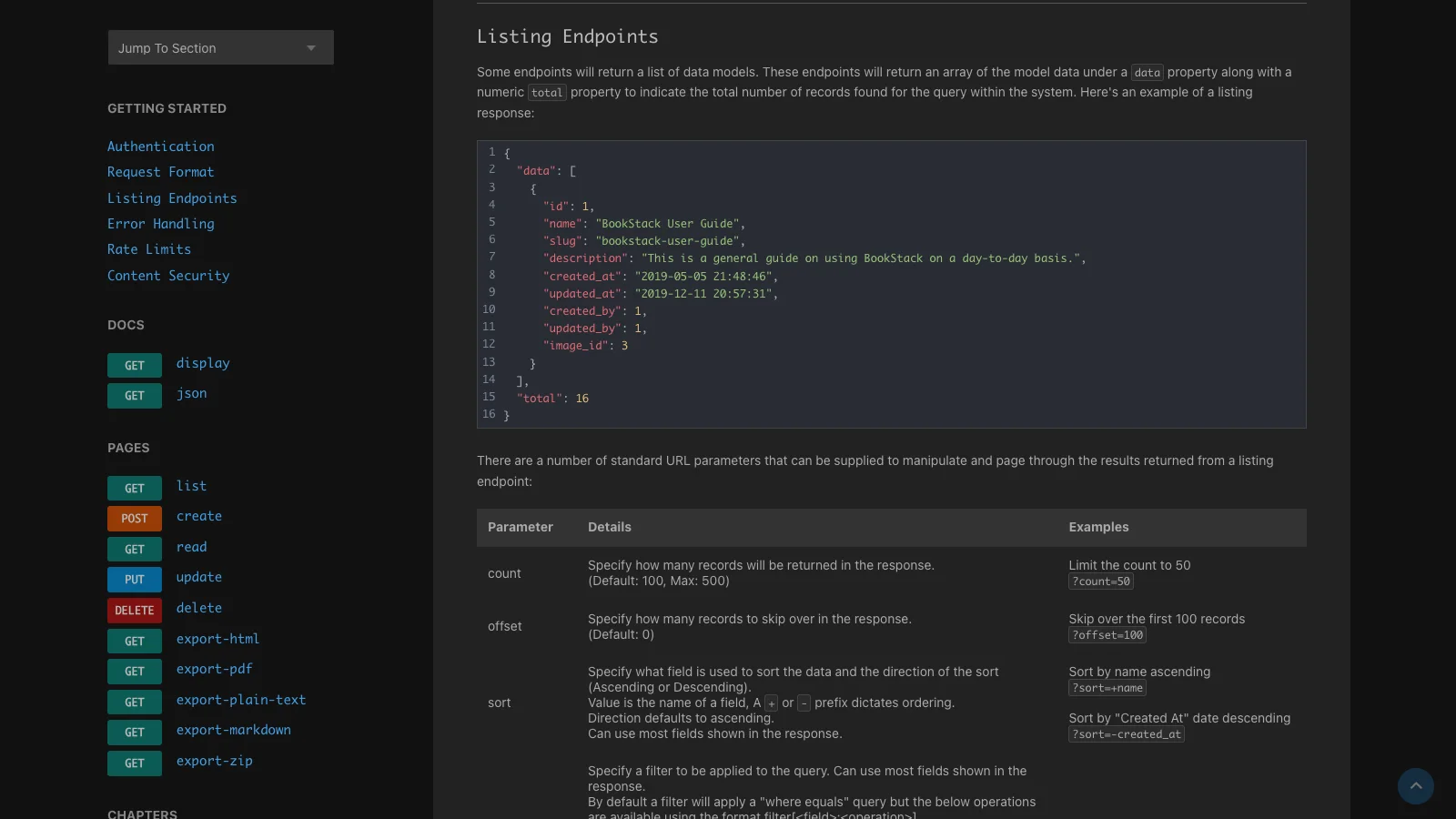The image size is (1456, 819).
Task: Click the inline "total" code tag
Action: point(547,93)
